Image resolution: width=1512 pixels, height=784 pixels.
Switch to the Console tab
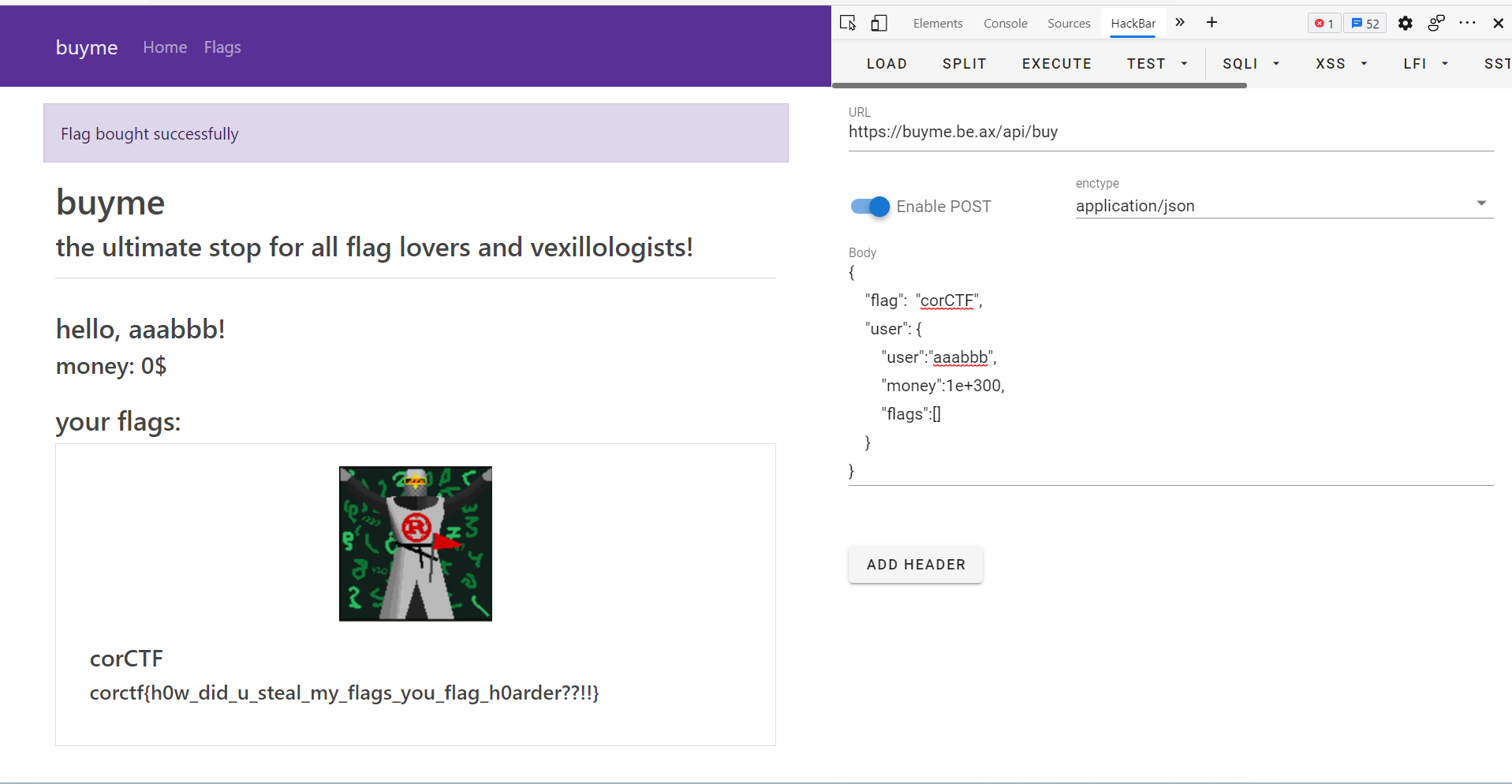[1005, 24]
